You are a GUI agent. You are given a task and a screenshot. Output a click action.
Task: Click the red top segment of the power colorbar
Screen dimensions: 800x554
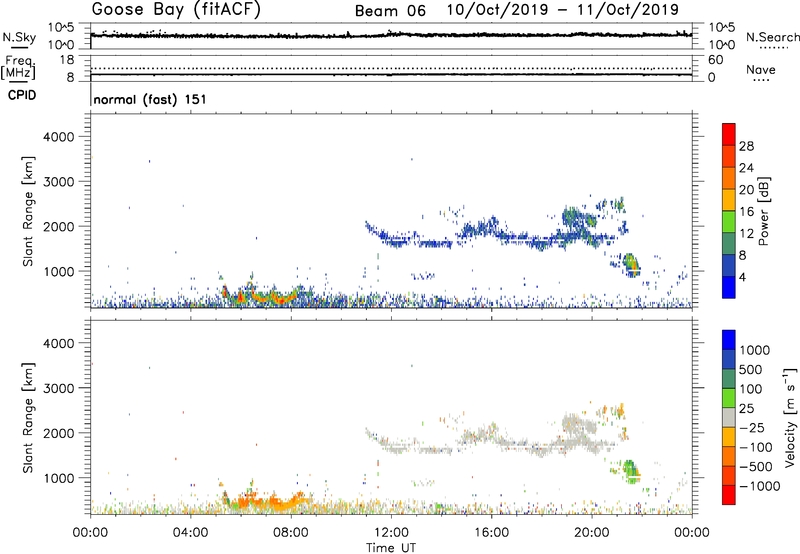tap(729, 134)
